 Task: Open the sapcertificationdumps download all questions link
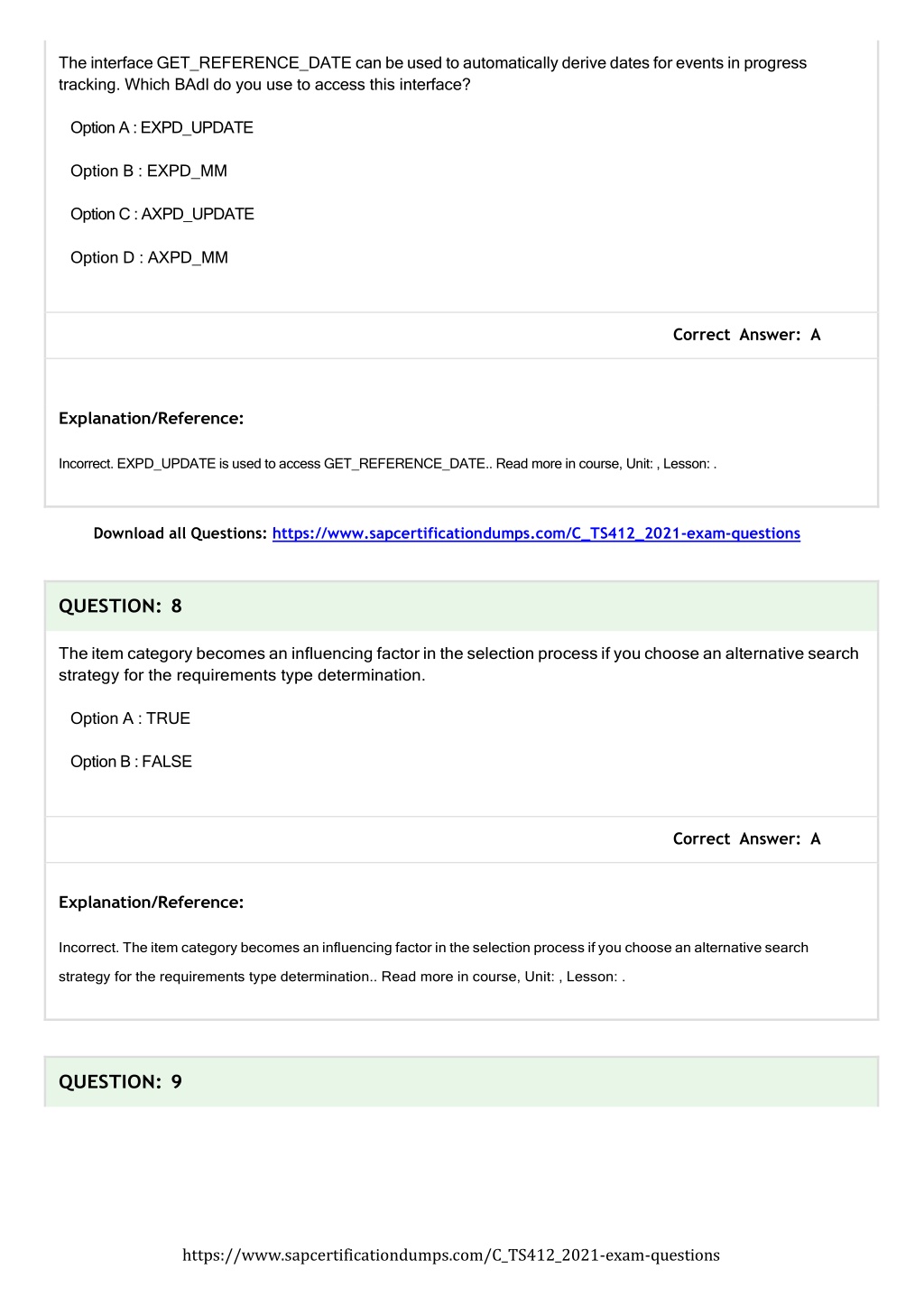536,533
